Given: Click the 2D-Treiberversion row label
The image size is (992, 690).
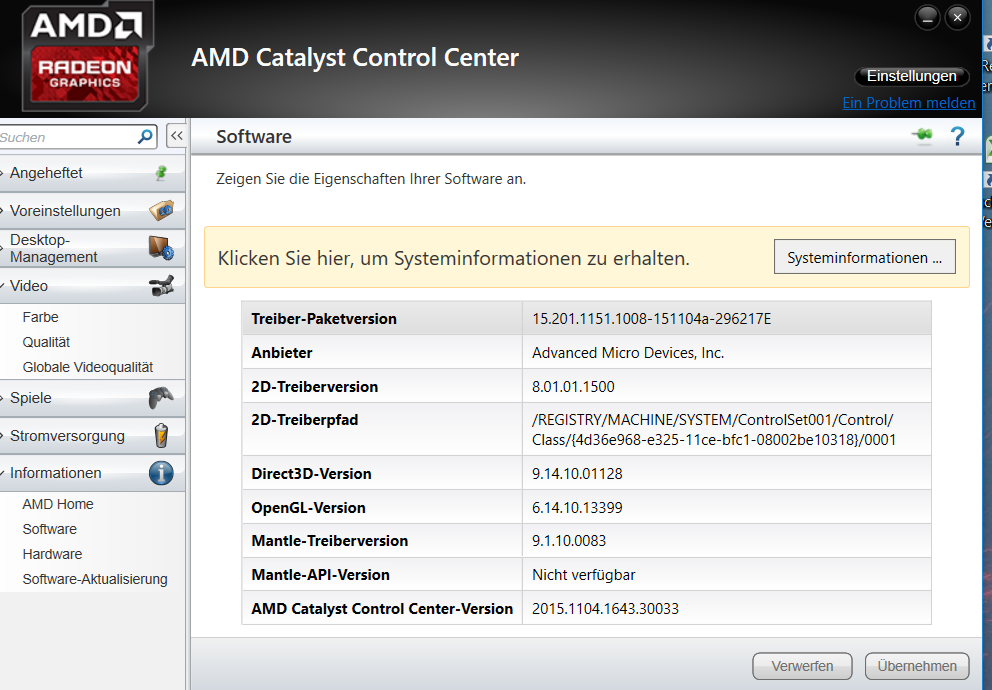Looking at the screenshot, I should (314, 386).
